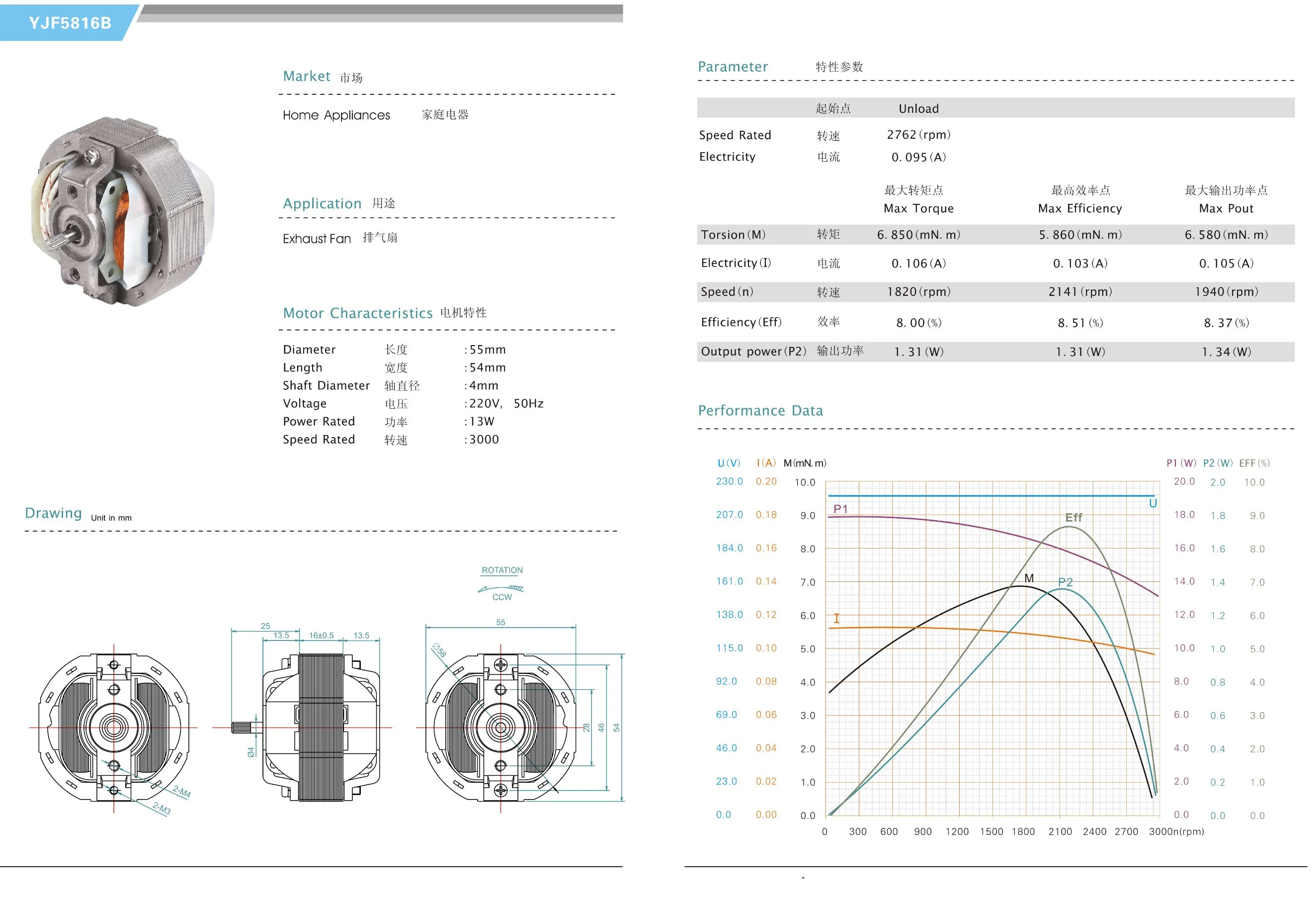1316x901 pixels.
Task: Click the speed value 2141 (rpm)
Action: coord(1080,292)
